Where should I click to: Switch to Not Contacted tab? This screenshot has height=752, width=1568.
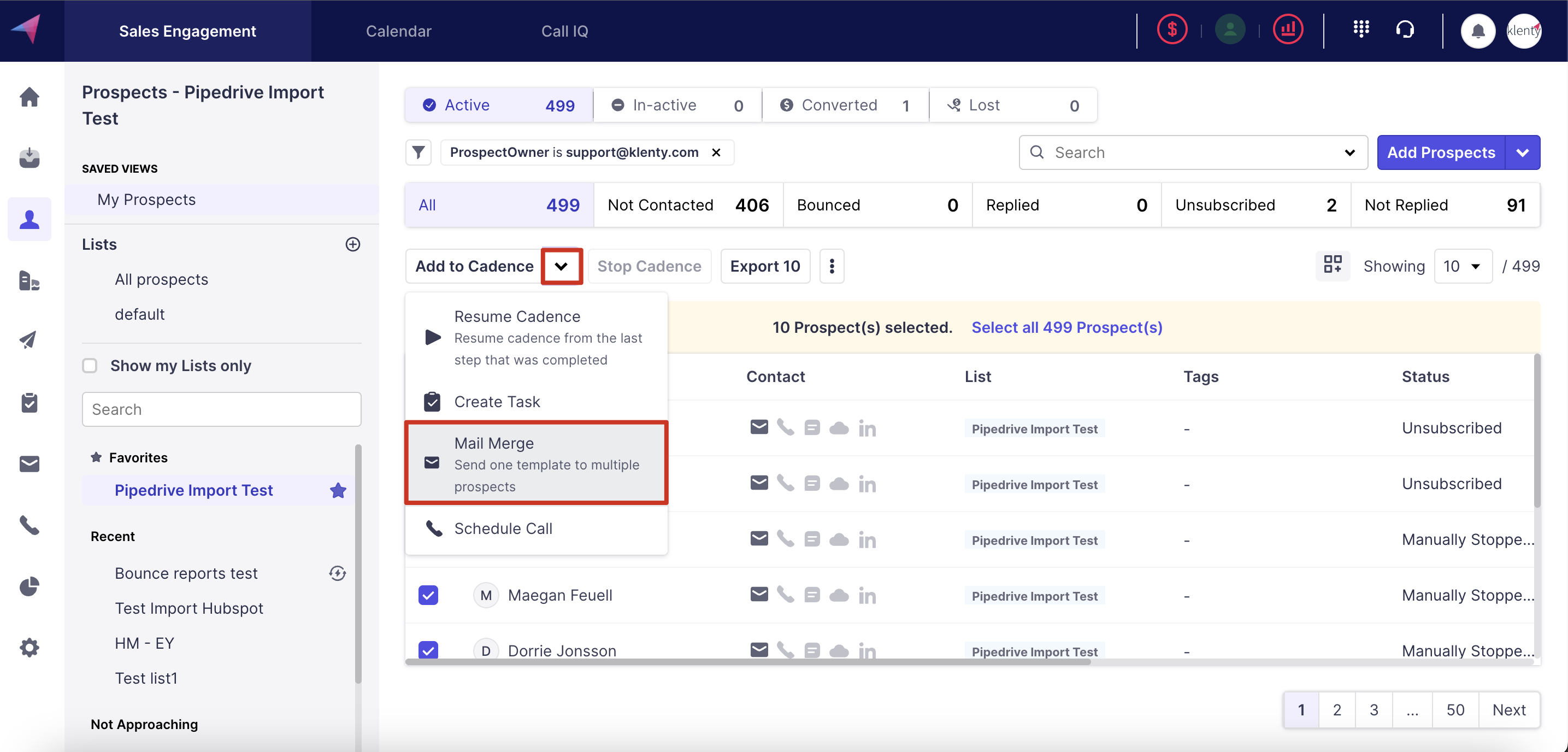688,205
